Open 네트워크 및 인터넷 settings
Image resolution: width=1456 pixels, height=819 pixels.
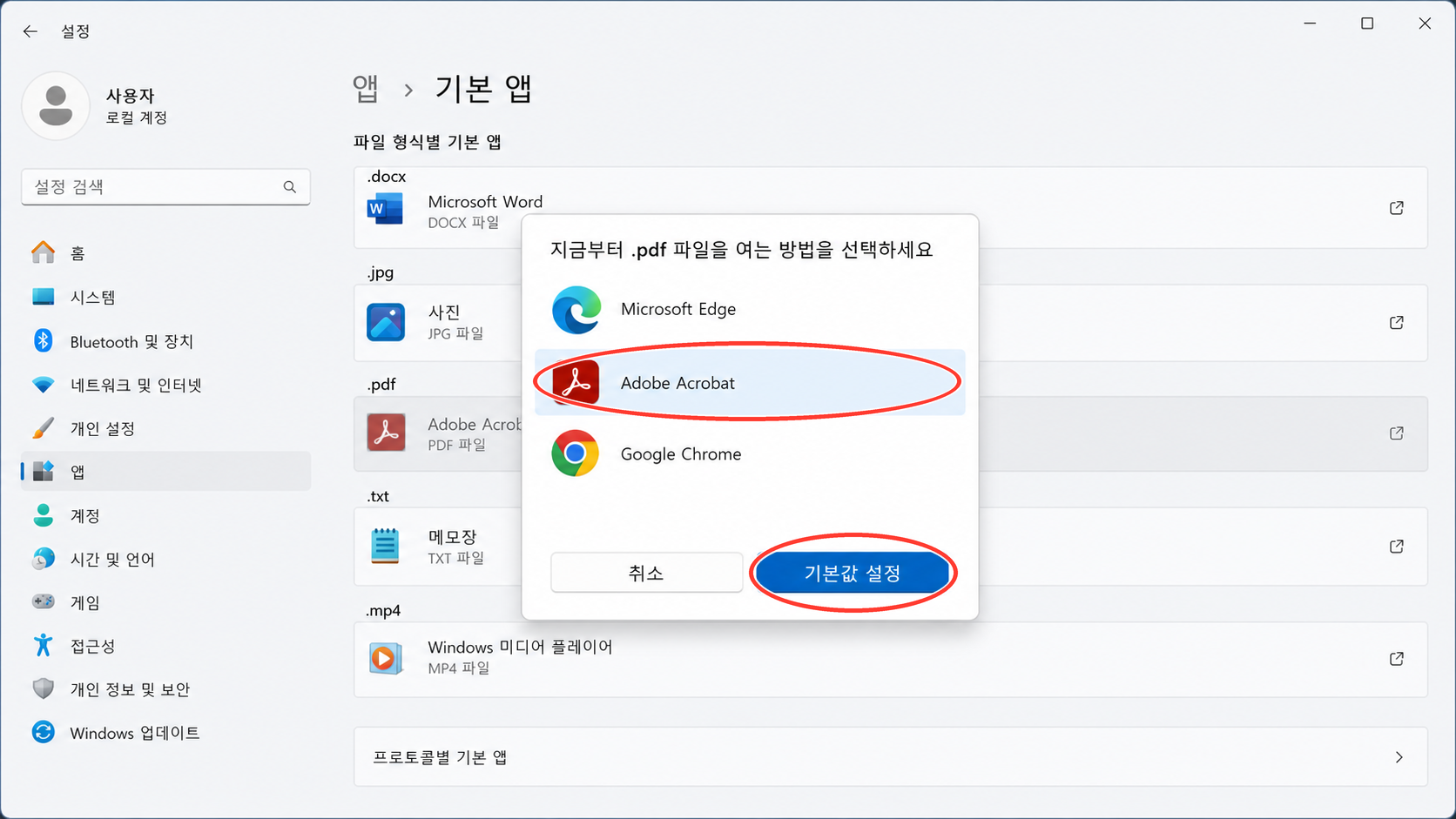point(165,385)
